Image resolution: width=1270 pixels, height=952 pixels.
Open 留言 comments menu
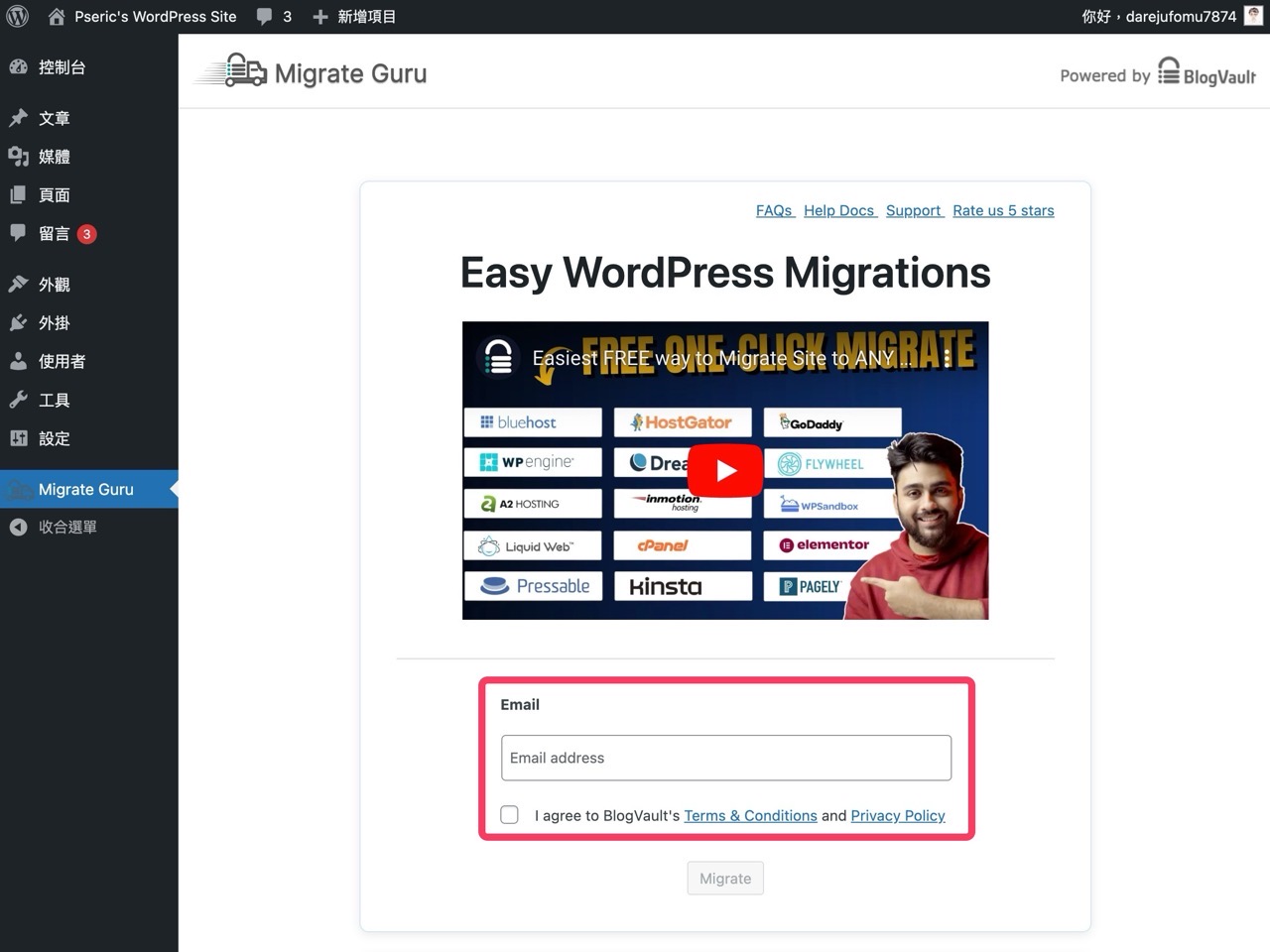(x=55, y=234)
